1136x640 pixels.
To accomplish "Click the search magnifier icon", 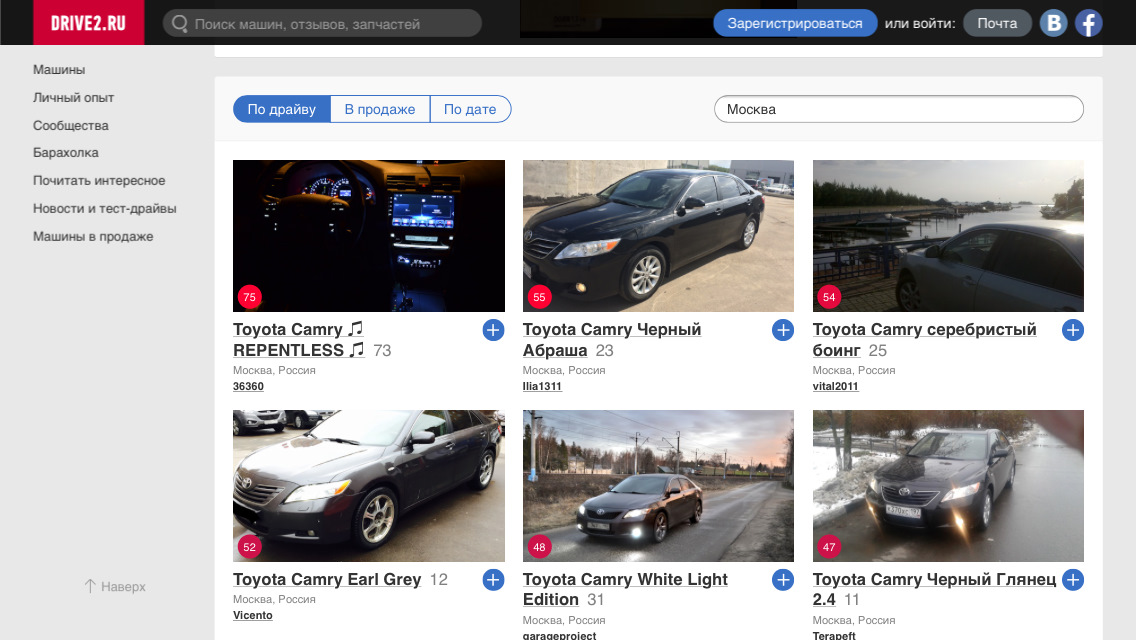I will (x=180, y=23).
